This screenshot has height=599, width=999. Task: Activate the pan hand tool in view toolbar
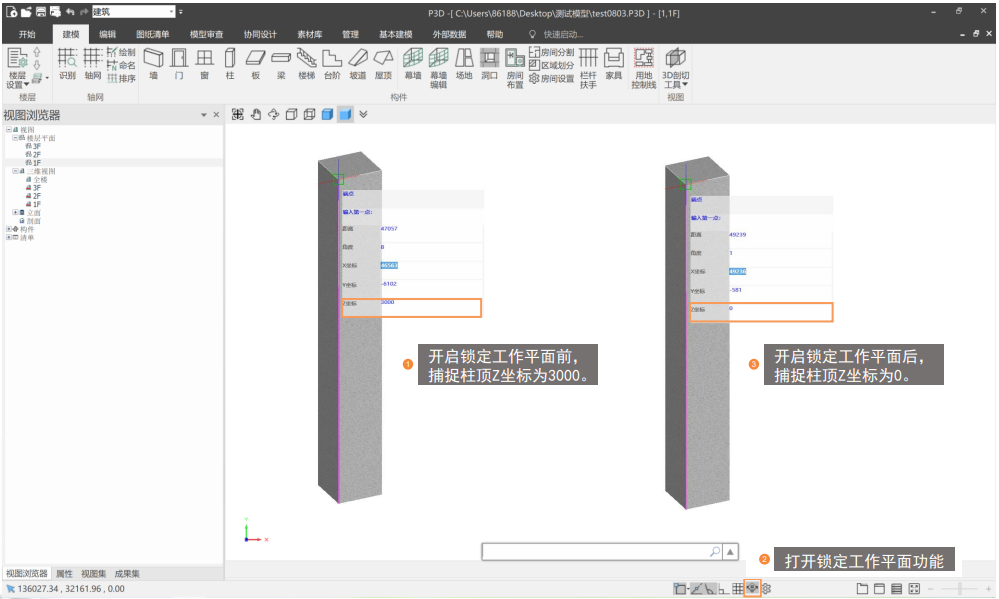click(256, 114)
